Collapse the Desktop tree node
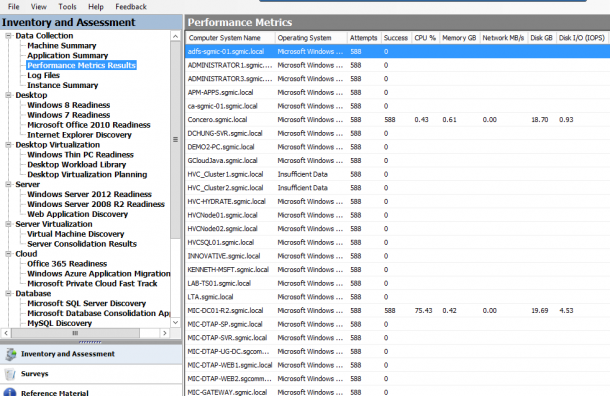610x396 pixels. (x=8, y=95)
